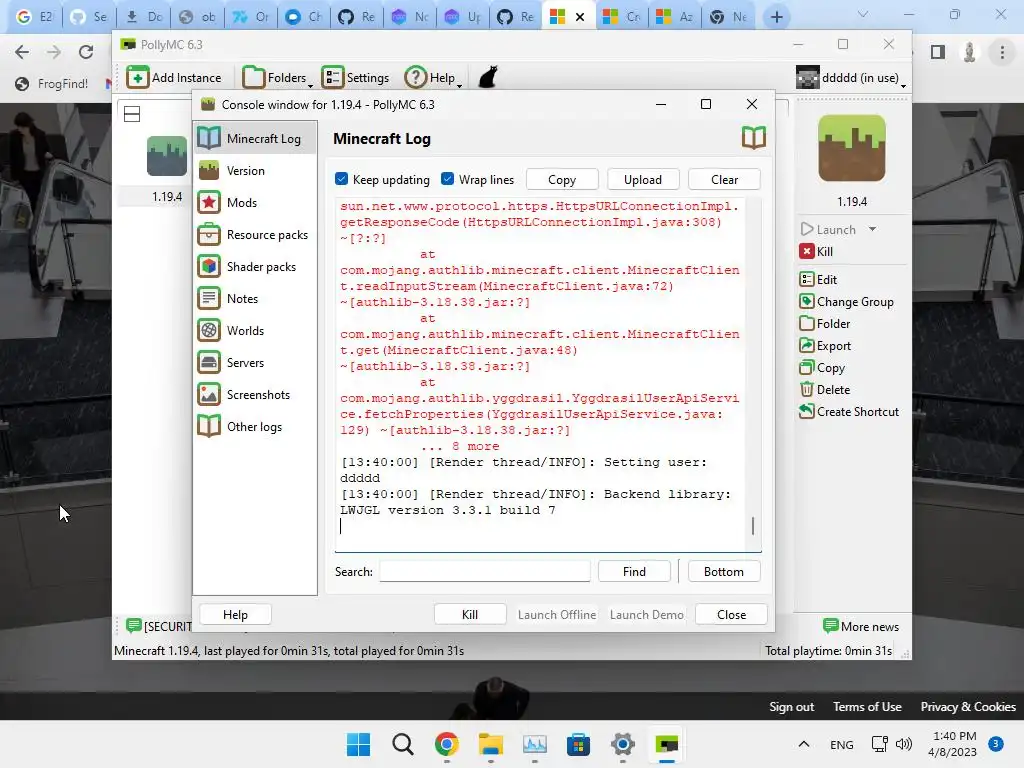Expand the Launch dropdown arrow
1024x768 pixels.
pyautogui.click(x=872, y=229)
